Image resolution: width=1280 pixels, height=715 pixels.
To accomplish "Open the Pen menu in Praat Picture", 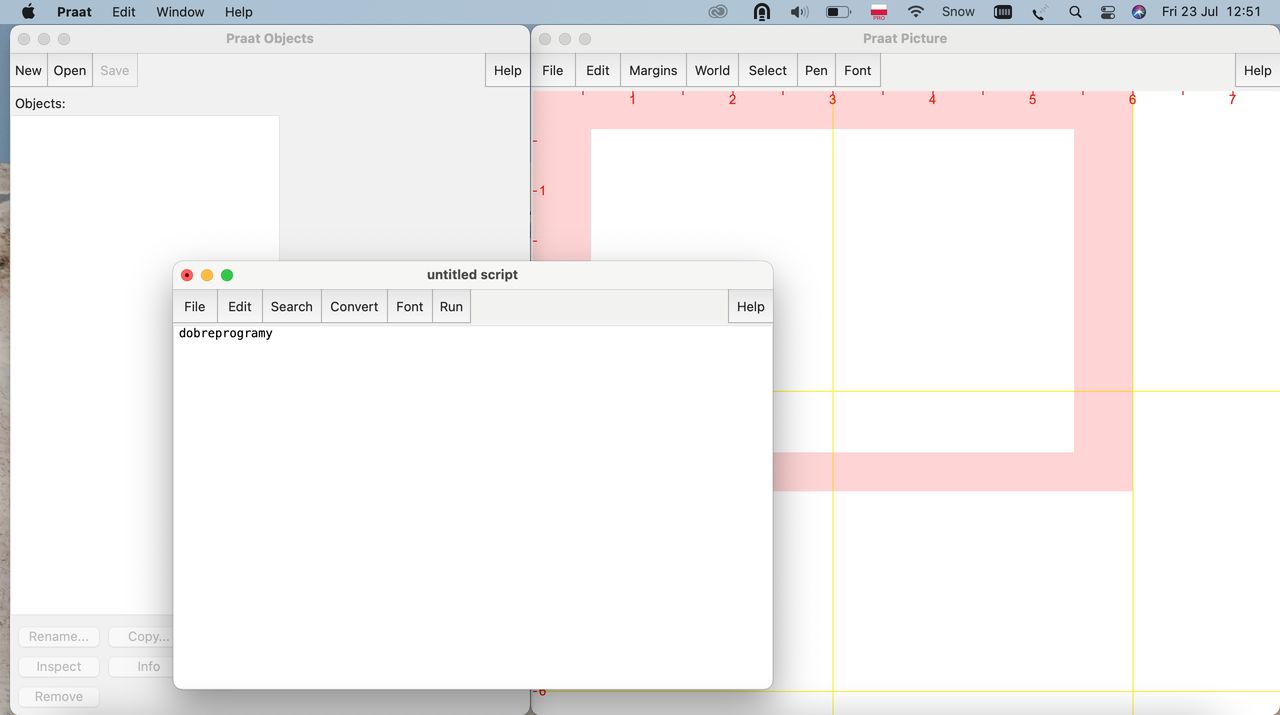I will pos(816,70).
